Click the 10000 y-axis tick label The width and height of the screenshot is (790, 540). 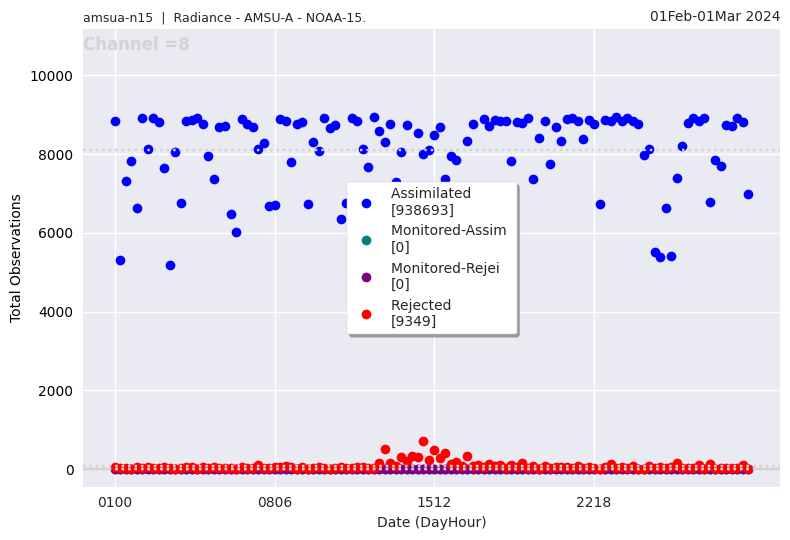pyautogui.click(x=51, y=76)
